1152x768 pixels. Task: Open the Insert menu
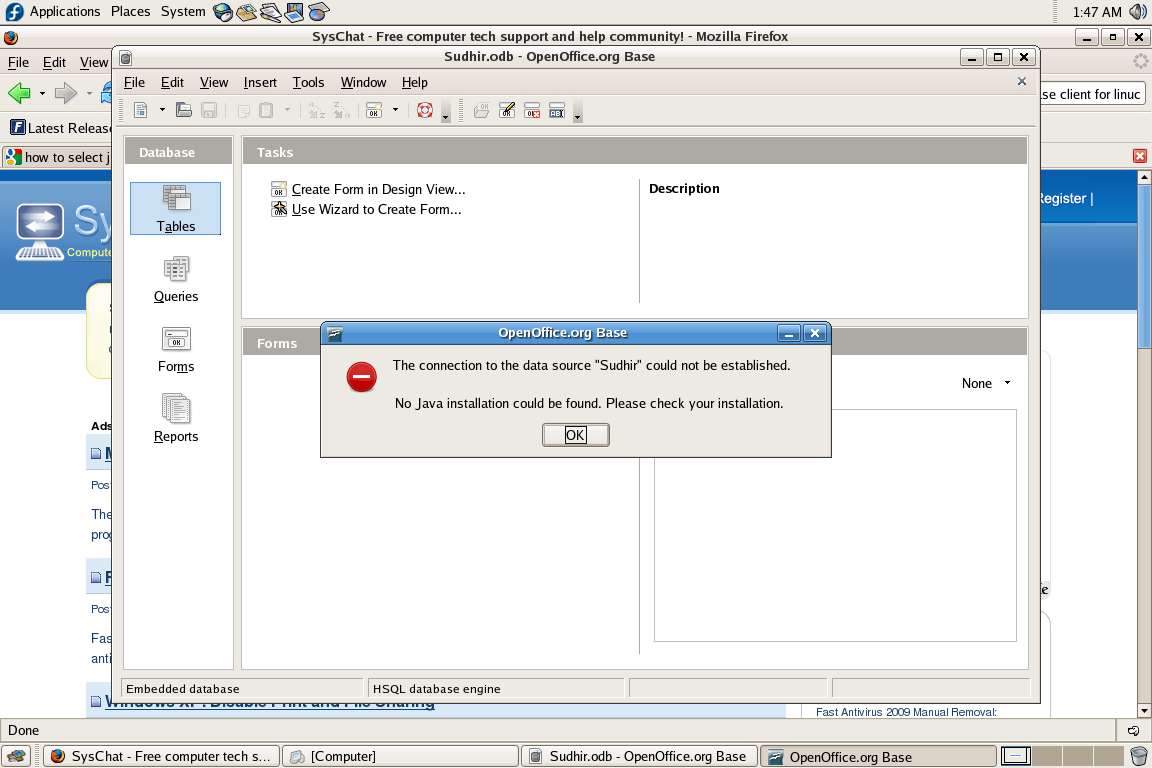[260, 82]
